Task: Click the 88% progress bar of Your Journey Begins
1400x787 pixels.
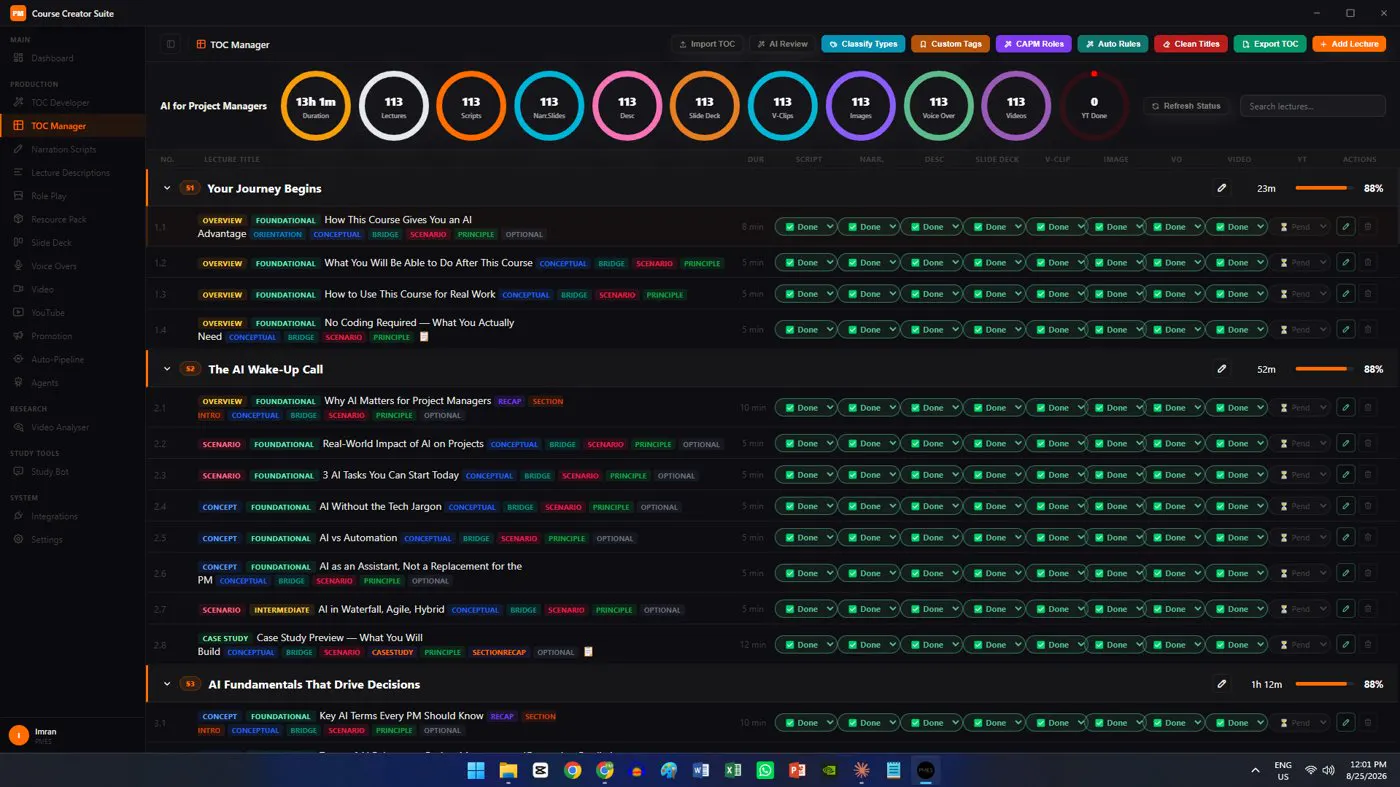Action: tap(1325, 188)
